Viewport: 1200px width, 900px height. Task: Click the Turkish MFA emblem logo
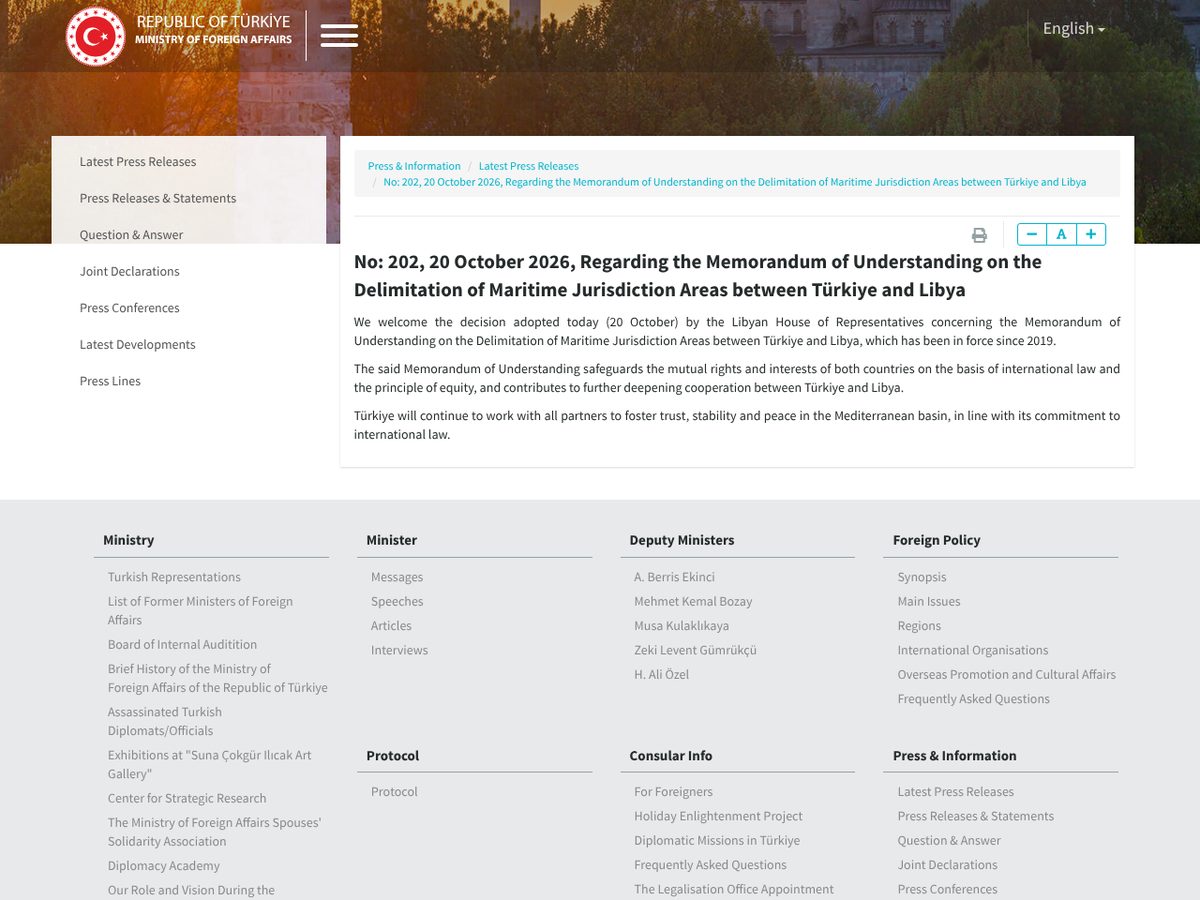(95, 36)
